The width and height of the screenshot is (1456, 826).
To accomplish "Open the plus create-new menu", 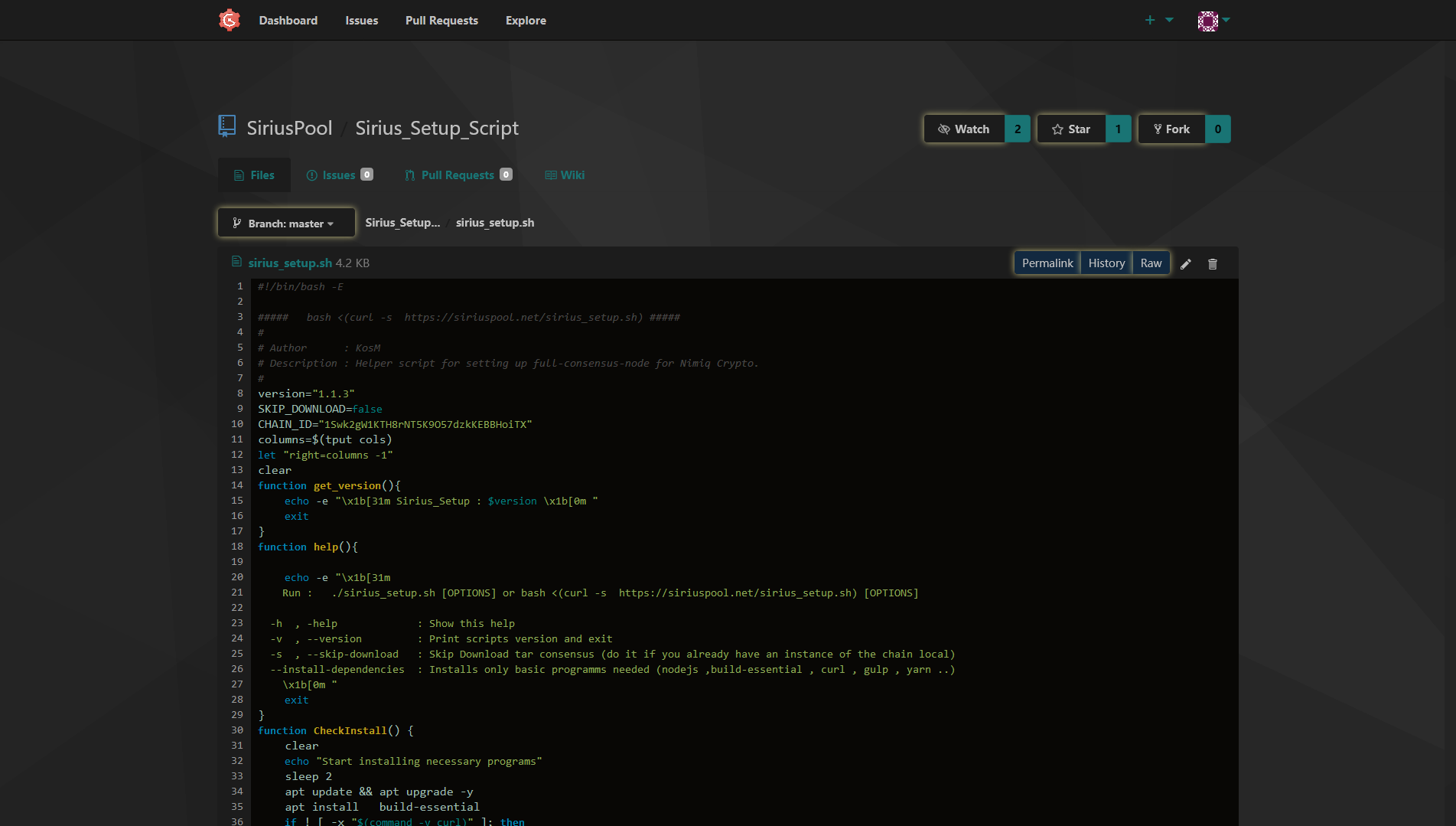I will pos(1158,20).
